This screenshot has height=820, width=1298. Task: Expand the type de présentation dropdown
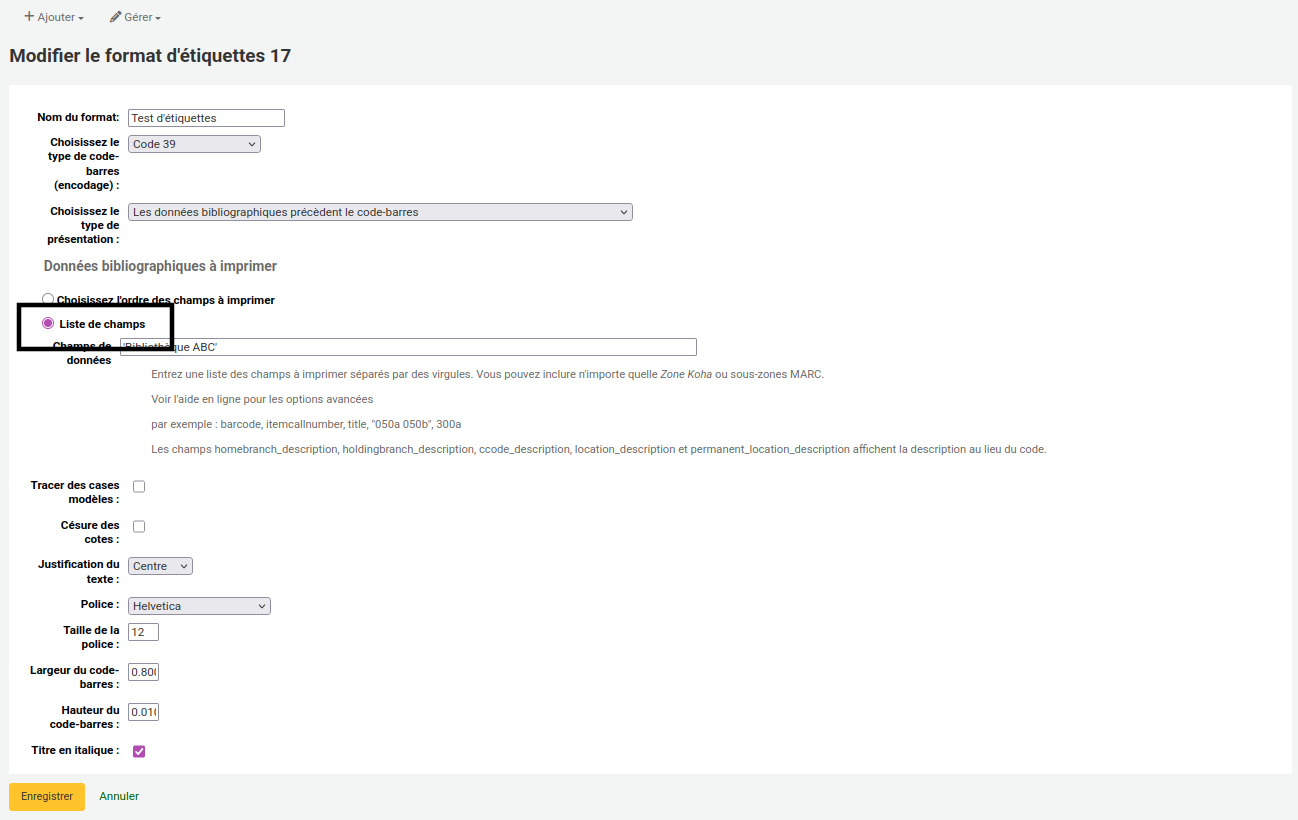point(380,212)
